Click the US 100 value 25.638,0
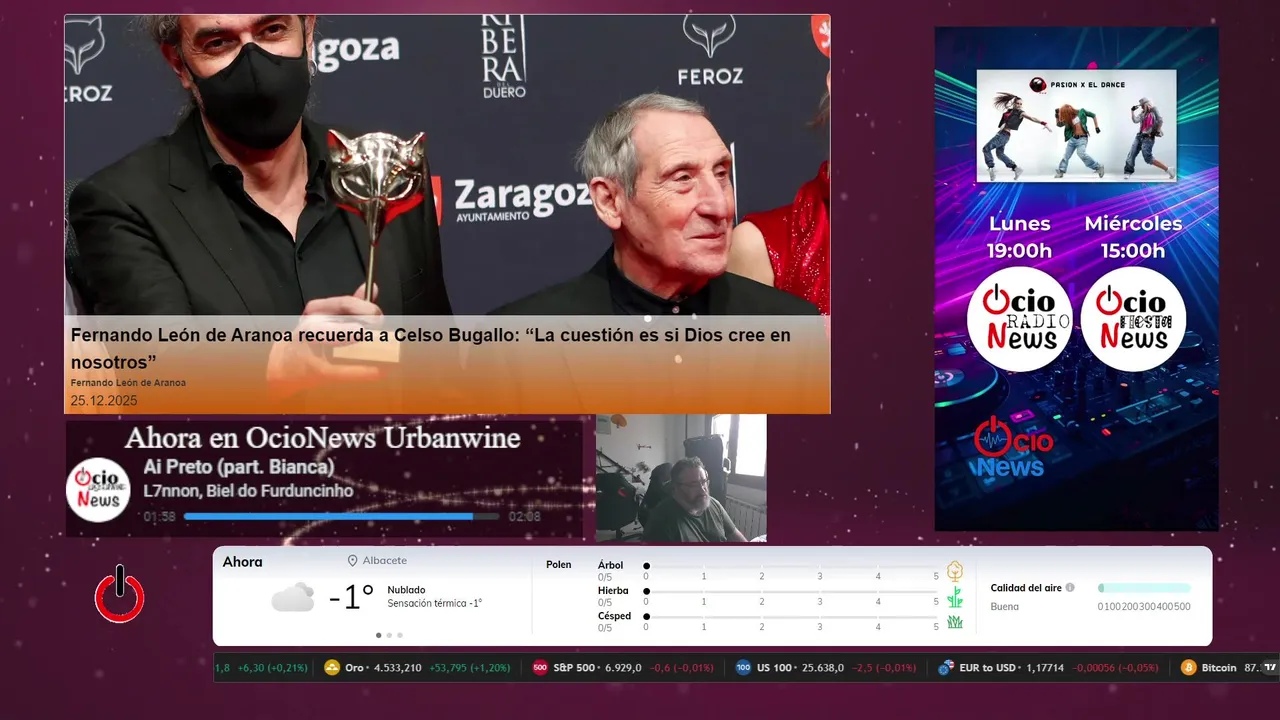Screen dimensions: 1280x720 [x=823, y=667]
